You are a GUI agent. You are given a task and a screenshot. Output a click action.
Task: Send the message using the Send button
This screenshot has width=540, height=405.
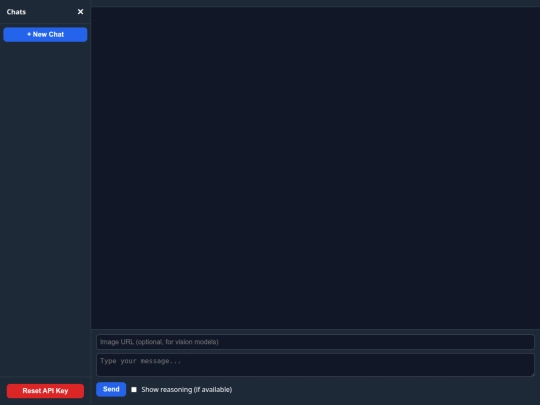point(111,389)
